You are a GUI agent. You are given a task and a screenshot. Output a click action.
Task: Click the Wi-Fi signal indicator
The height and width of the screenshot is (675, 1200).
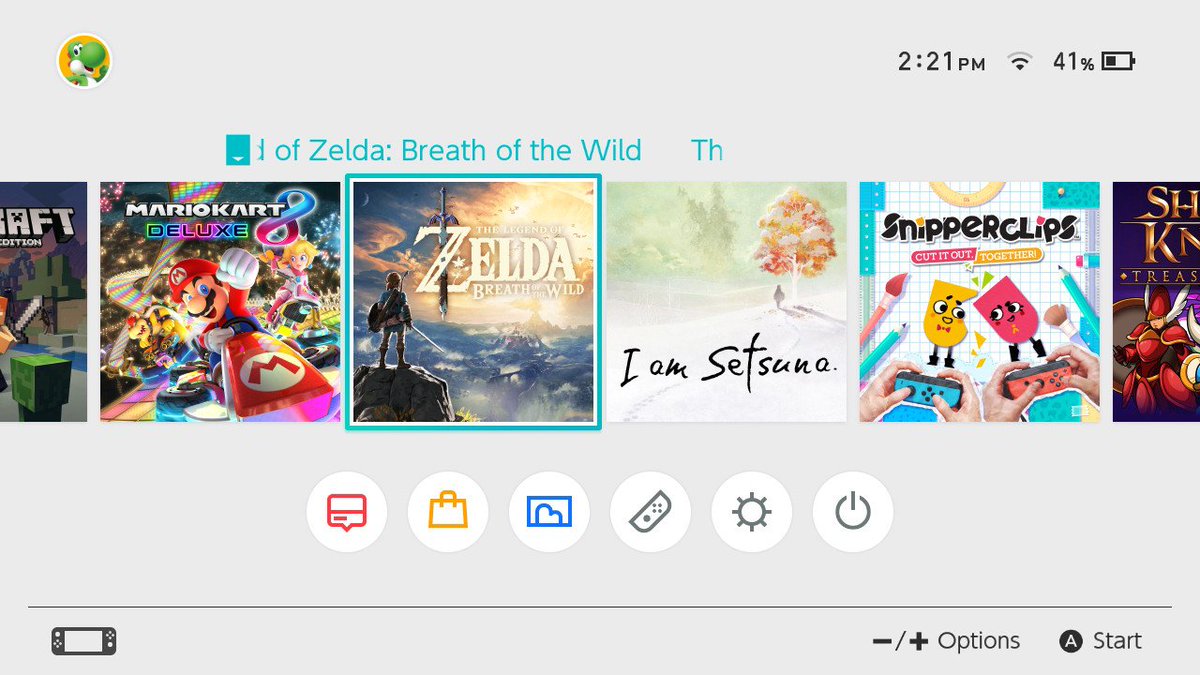(1019, 62)
